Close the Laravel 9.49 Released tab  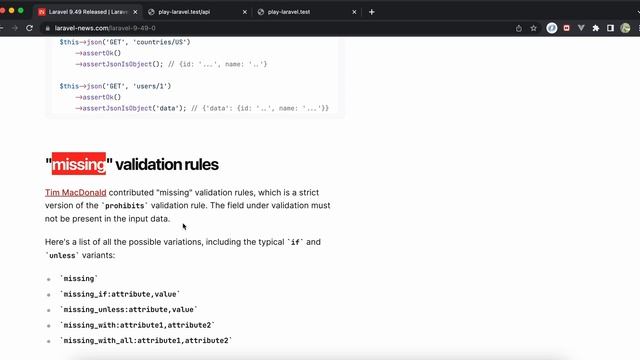click(135, 12)
